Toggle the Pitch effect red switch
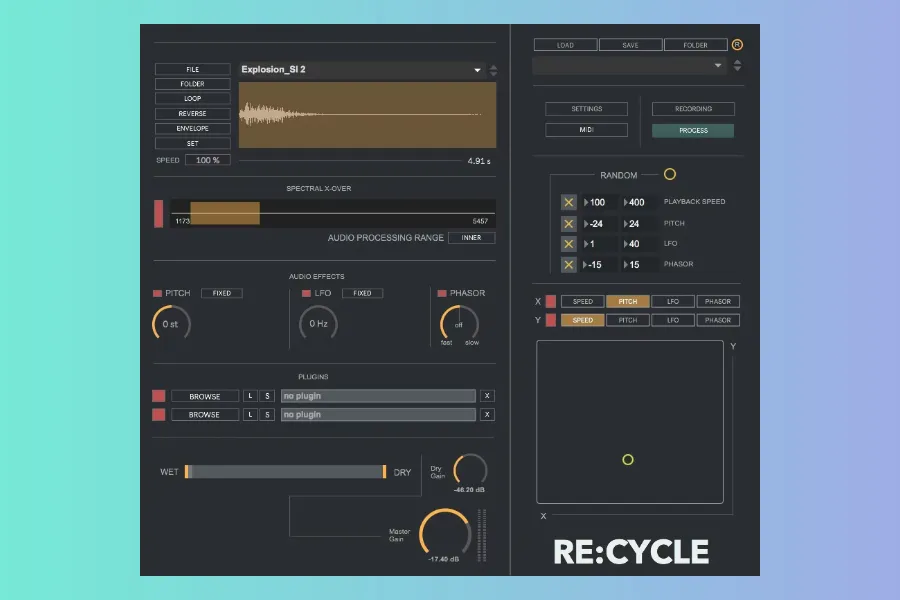The image size is (900, 600). 157,293
